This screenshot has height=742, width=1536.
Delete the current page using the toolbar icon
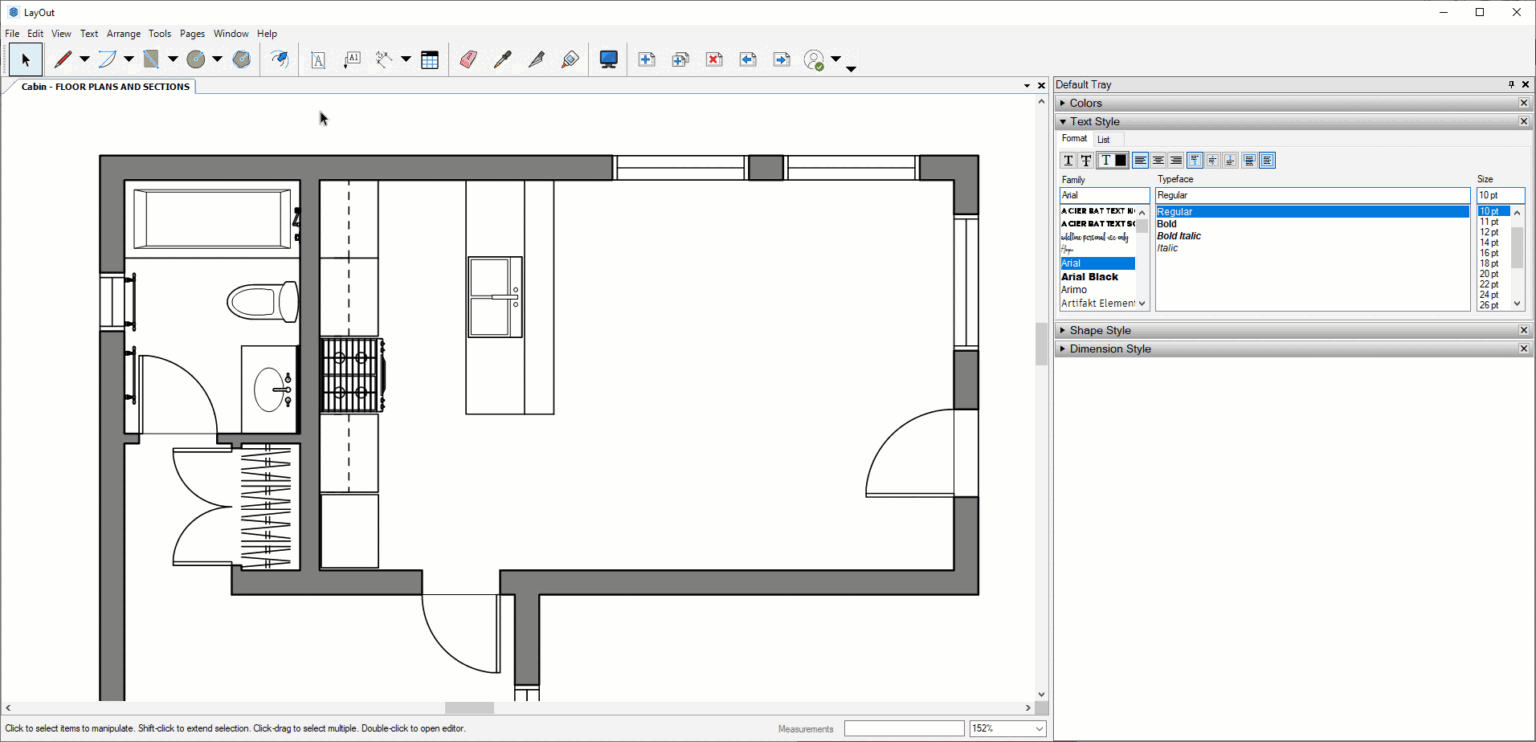tap(714, 59)
